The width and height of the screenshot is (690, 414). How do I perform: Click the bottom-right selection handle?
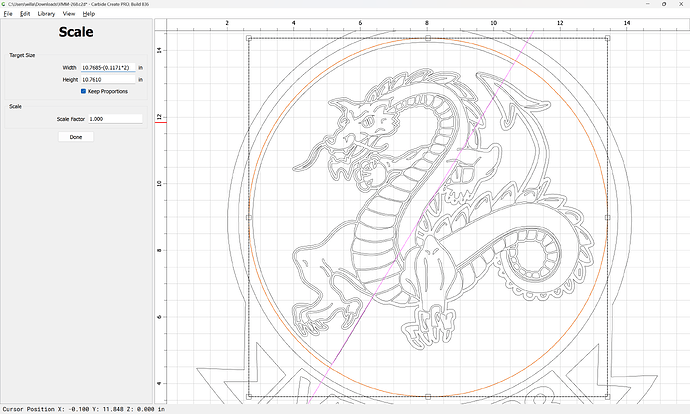pos(607,396)
